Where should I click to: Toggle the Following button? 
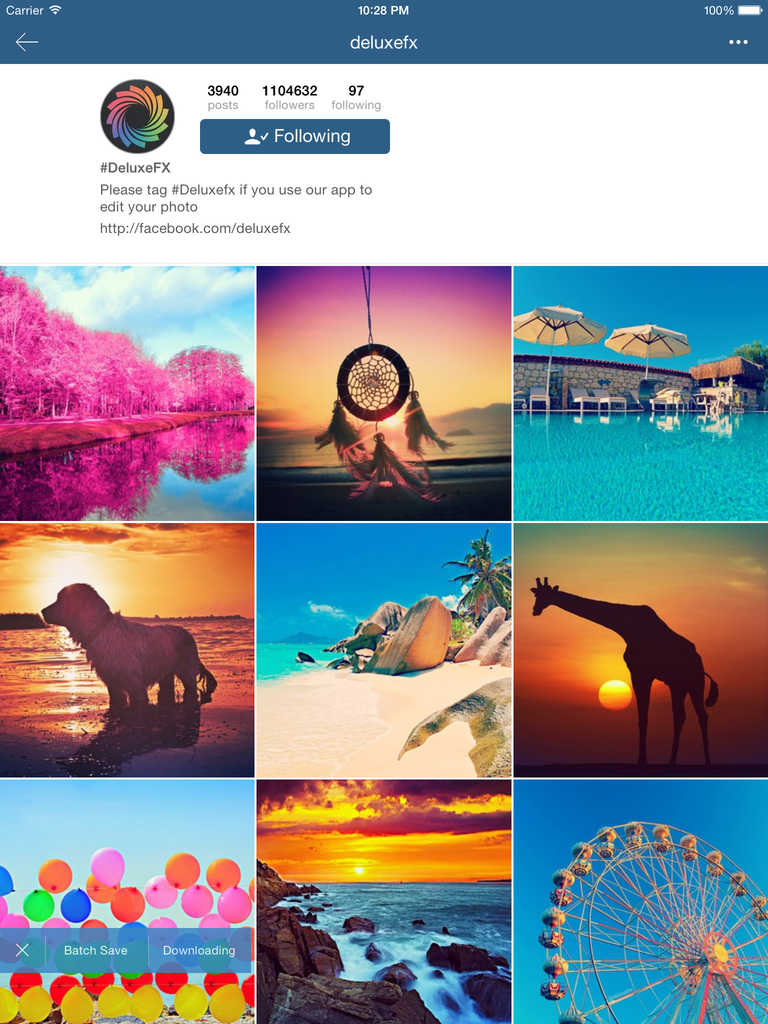point(295,136)
